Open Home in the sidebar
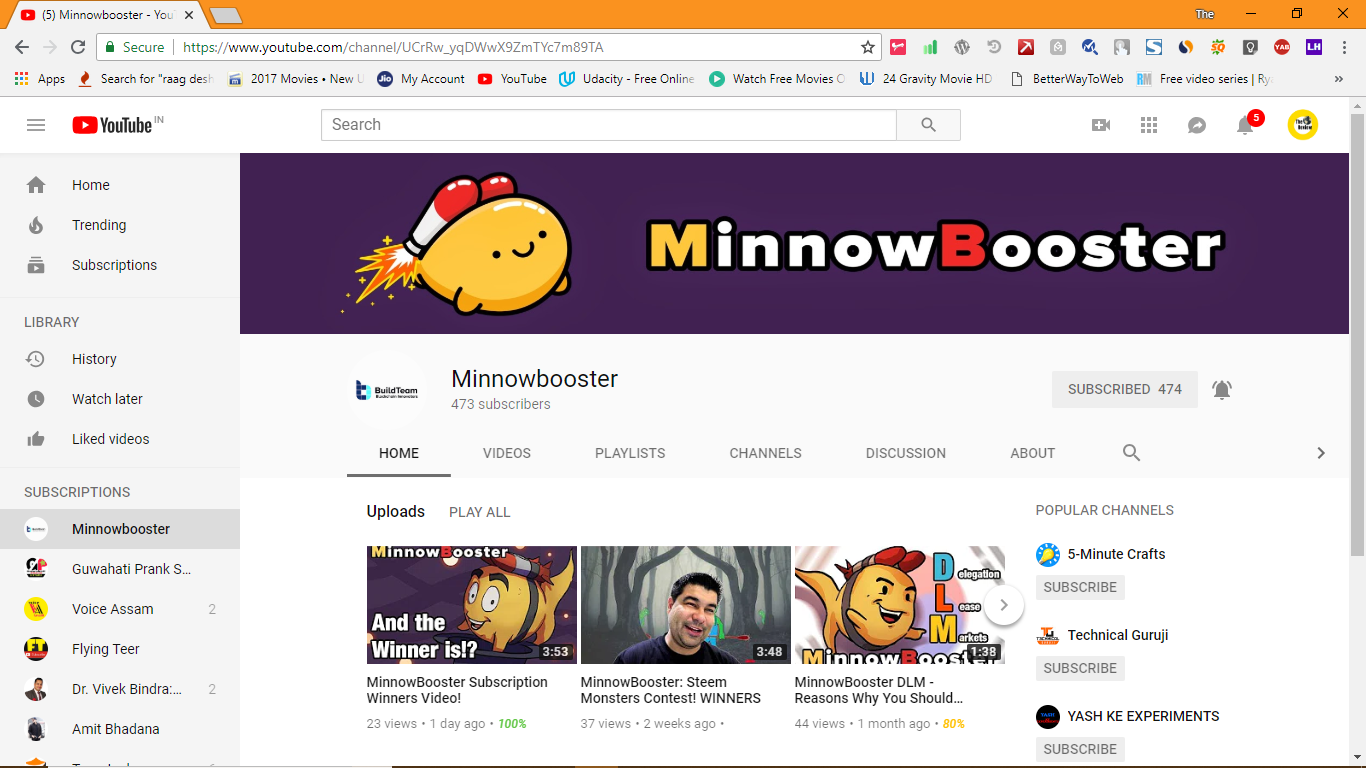The height and width of the screenshot is (768, 1366). tap(120, 185)
